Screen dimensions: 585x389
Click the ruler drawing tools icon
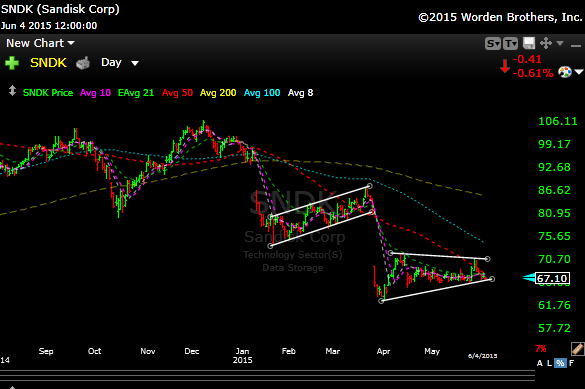coord(577,349)
